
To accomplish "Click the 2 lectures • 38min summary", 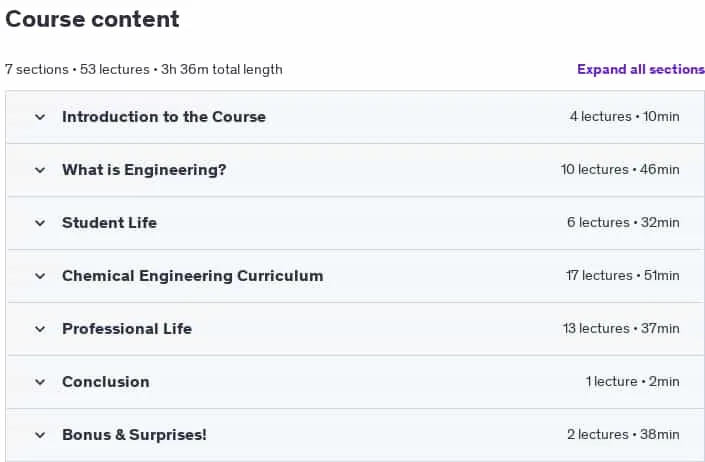I will [623, 435].
